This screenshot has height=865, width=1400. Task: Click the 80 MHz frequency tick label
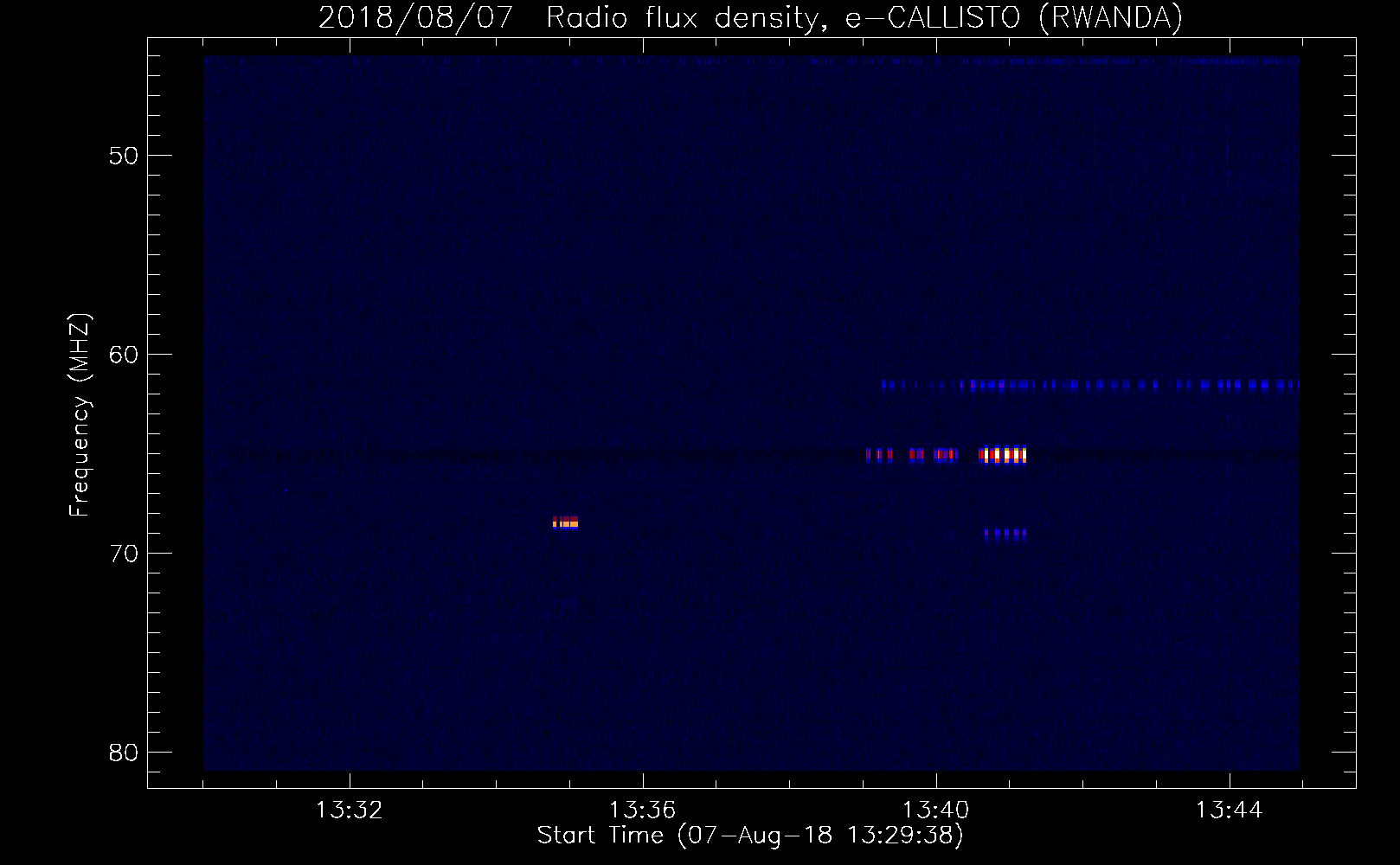[x=124, y=753]
